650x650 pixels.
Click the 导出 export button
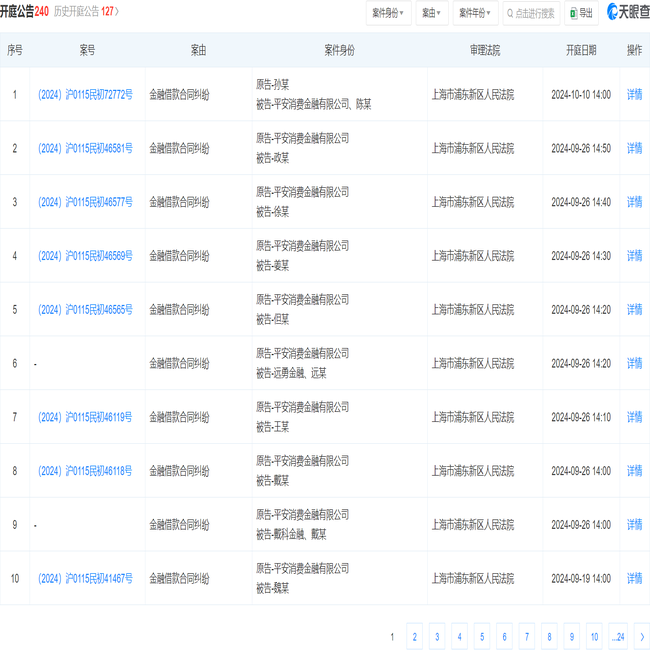point(582,13)
